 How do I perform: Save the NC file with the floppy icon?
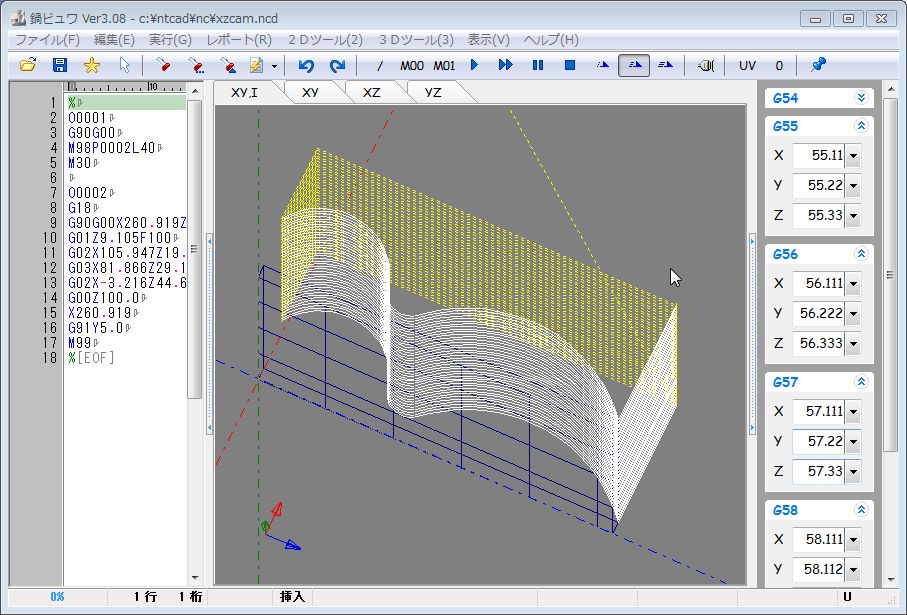pyautogui.click(x=60, y=65)
